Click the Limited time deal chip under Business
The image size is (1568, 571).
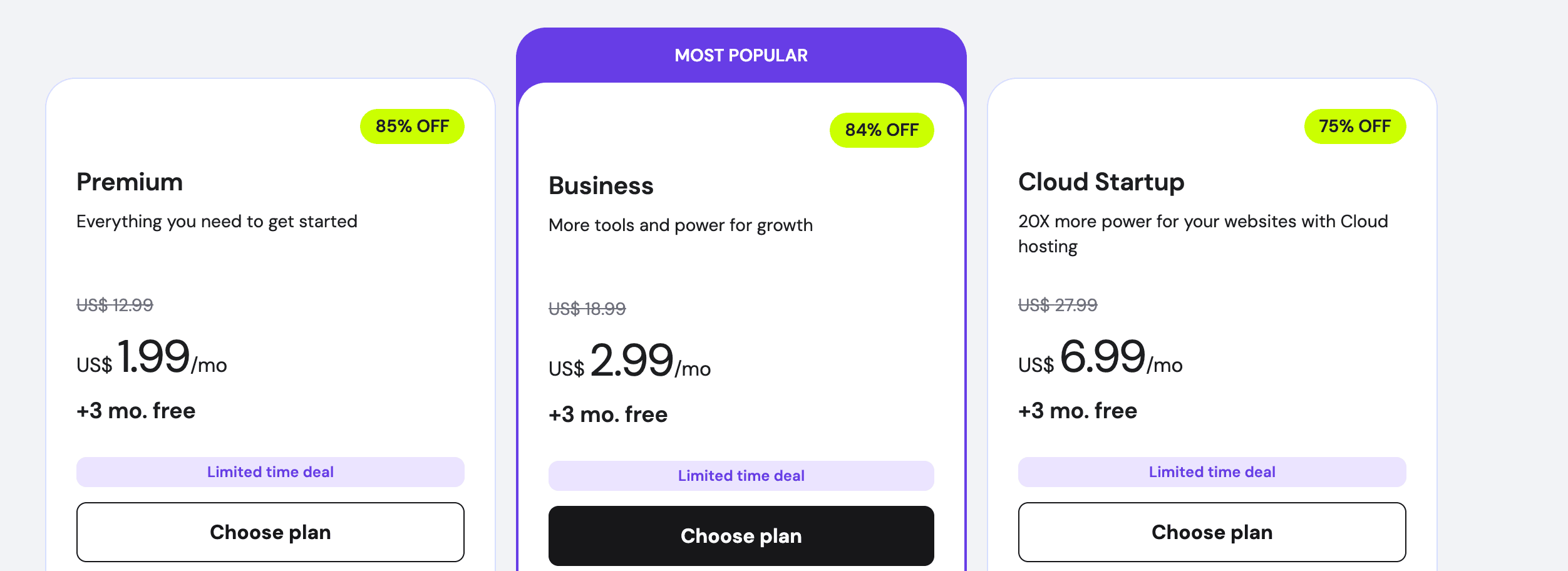tap(741, 475)
